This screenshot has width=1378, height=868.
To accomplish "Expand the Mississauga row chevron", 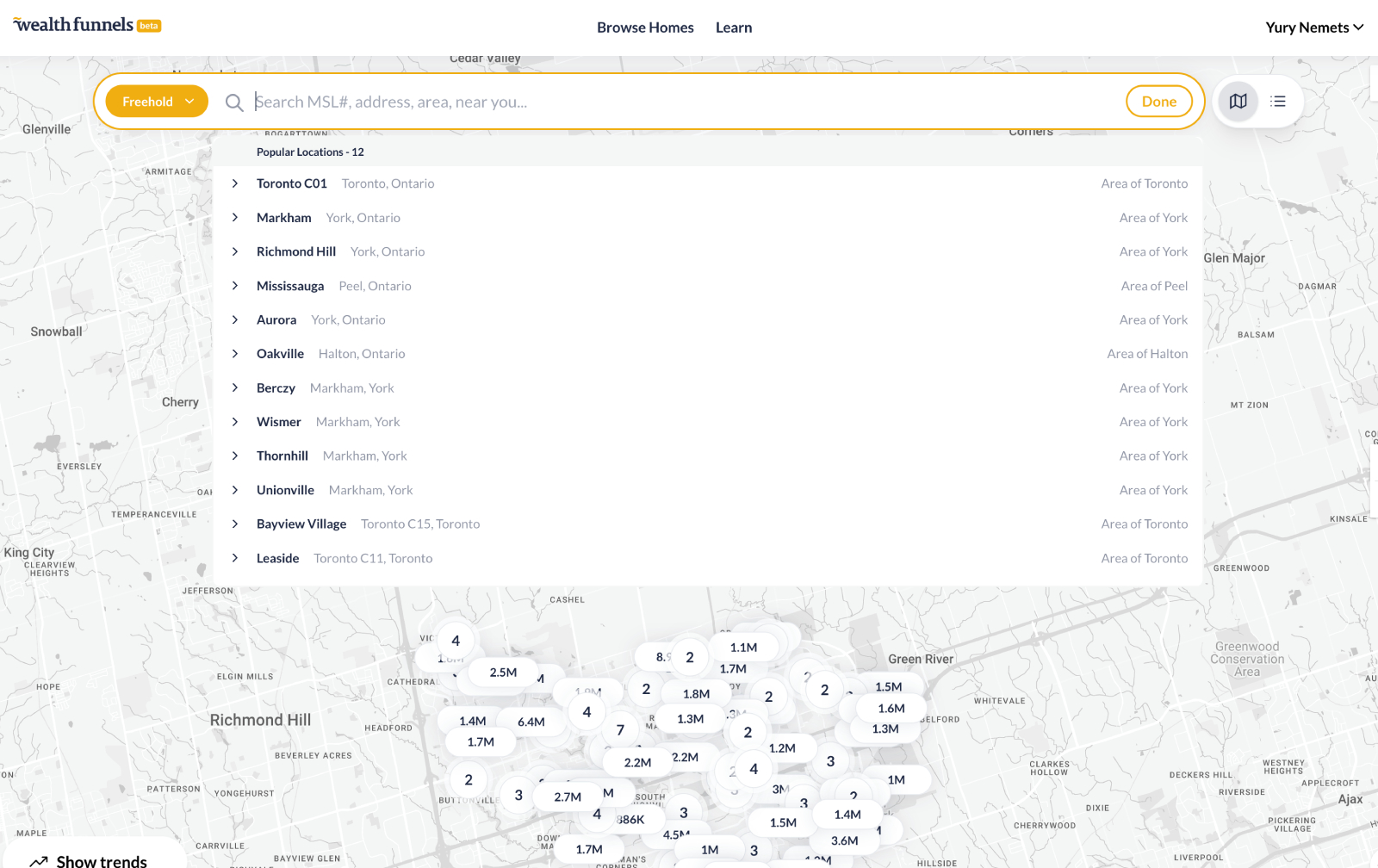I will point(235,286).
